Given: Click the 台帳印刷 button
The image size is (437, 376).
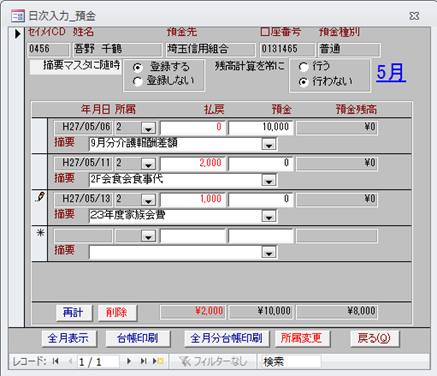Looking at the screenshot, I should coord(138,339).
